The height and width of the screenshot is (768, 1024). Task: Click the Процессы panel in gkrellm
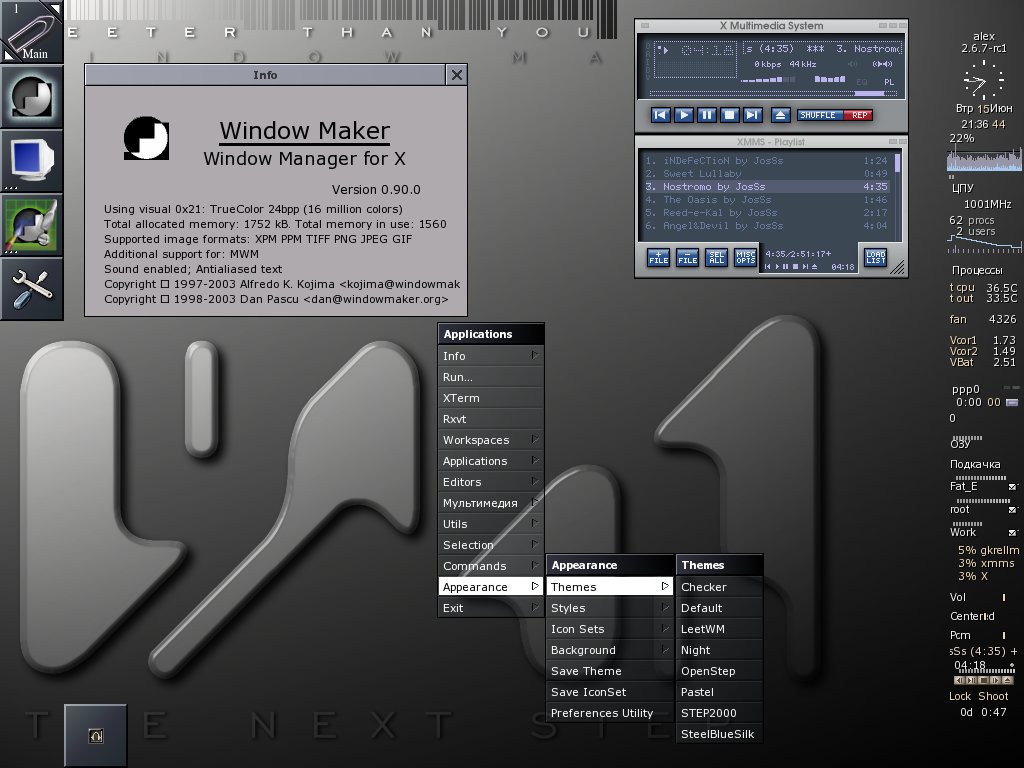click(x=977, y=270)
